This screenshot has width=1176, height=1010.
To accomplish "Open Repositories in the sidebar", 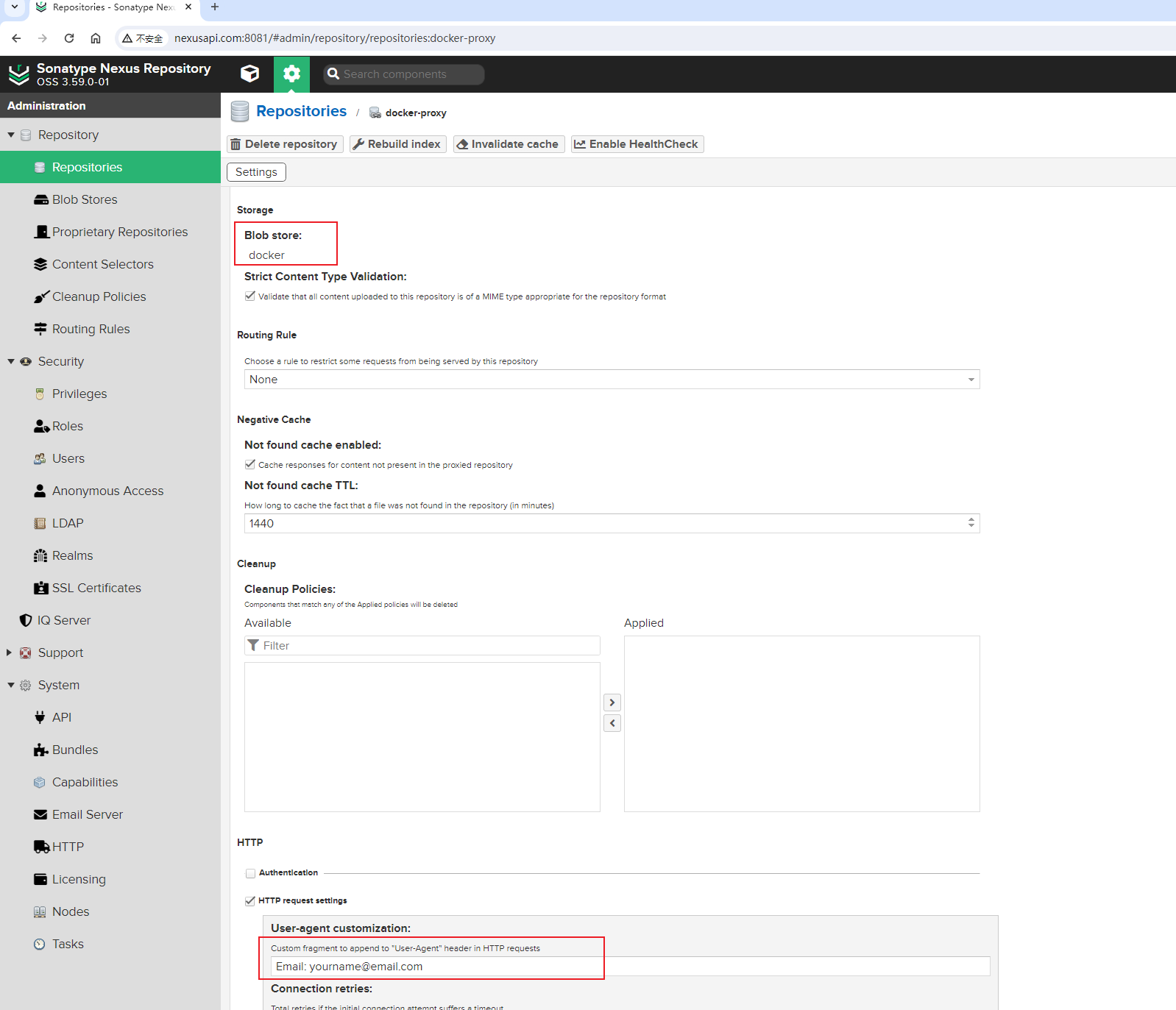I will tap(110, 168).
